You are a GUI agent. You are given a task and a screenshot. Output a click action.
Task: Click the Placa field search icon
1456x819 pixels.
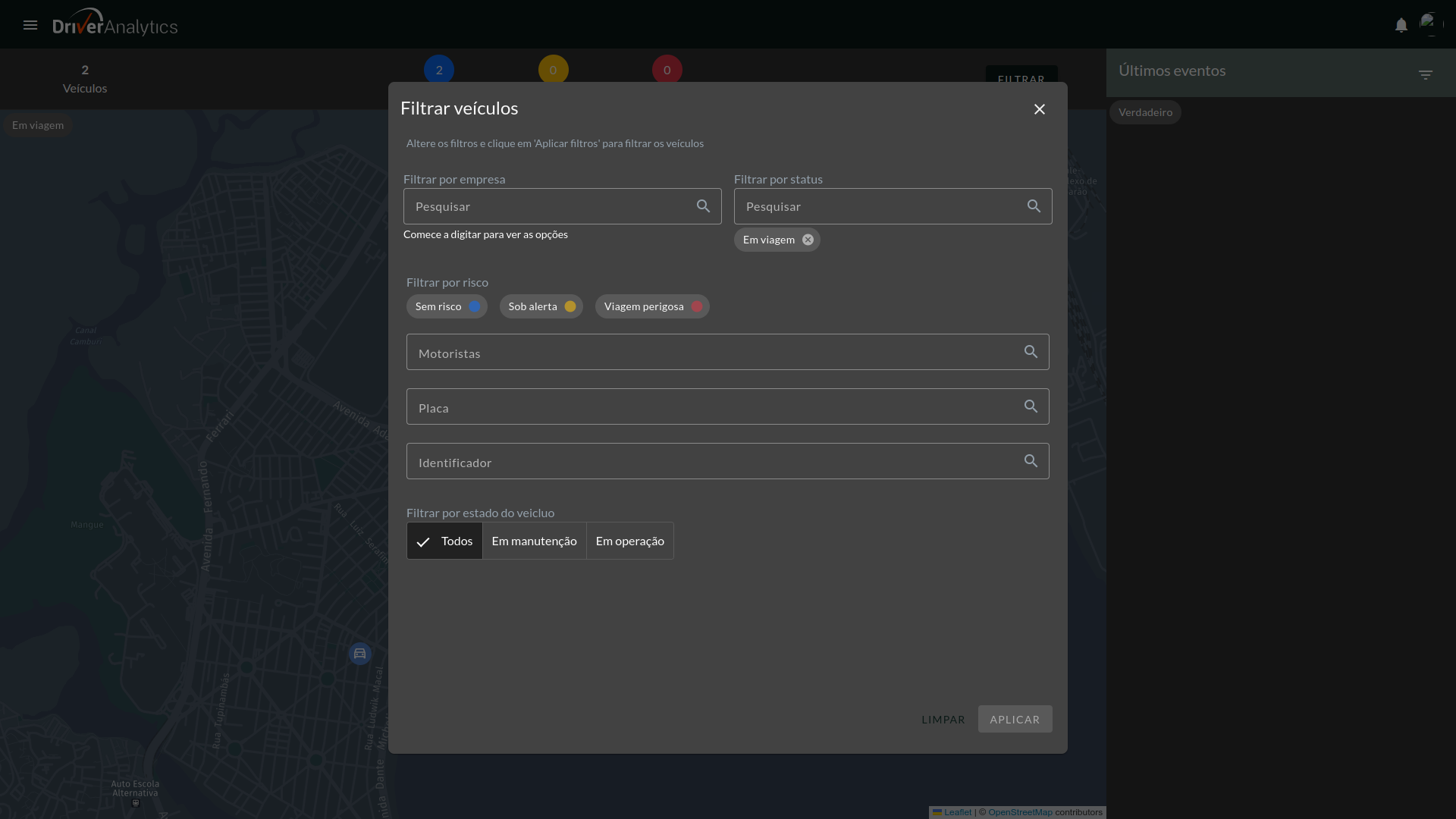[x=1031, y=406]
